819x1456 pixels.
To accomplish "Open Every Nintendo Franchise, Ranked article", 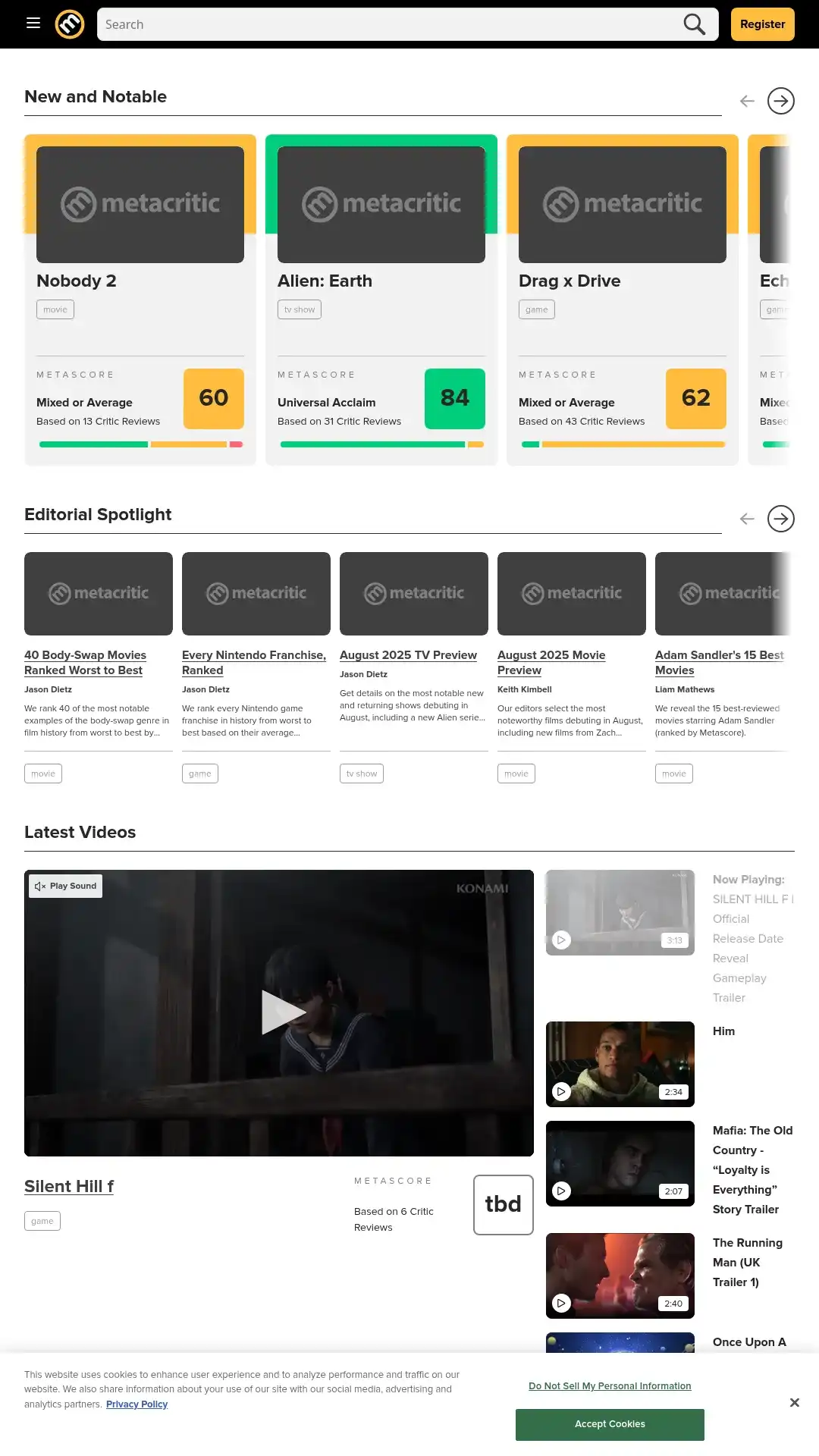I will tap(254, 663).
